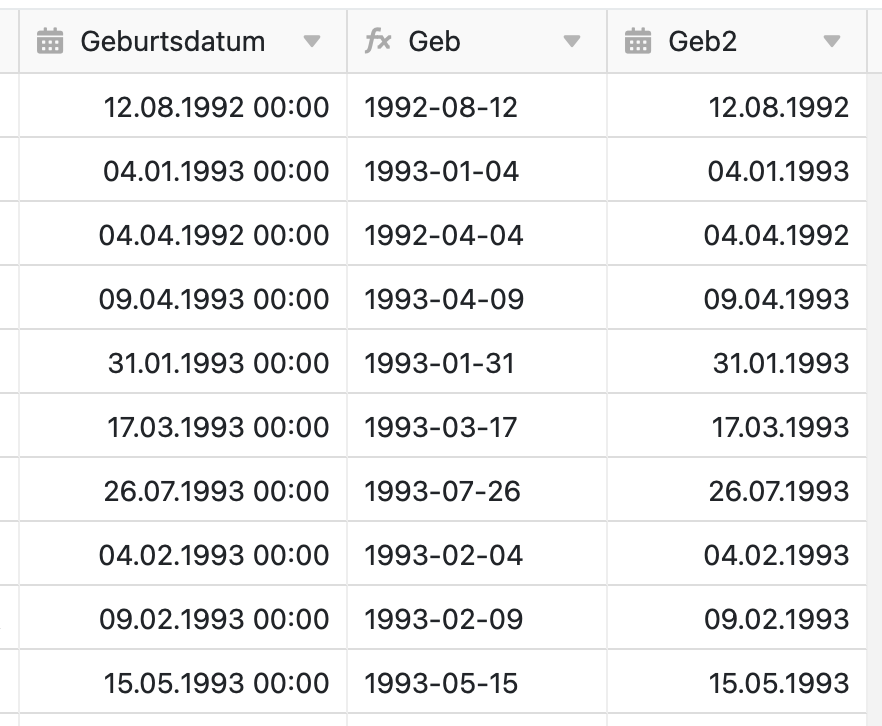The image size is (882, 726).
Task: Click Geb2 date cell 26.07.1993
Action: (776, 491)
